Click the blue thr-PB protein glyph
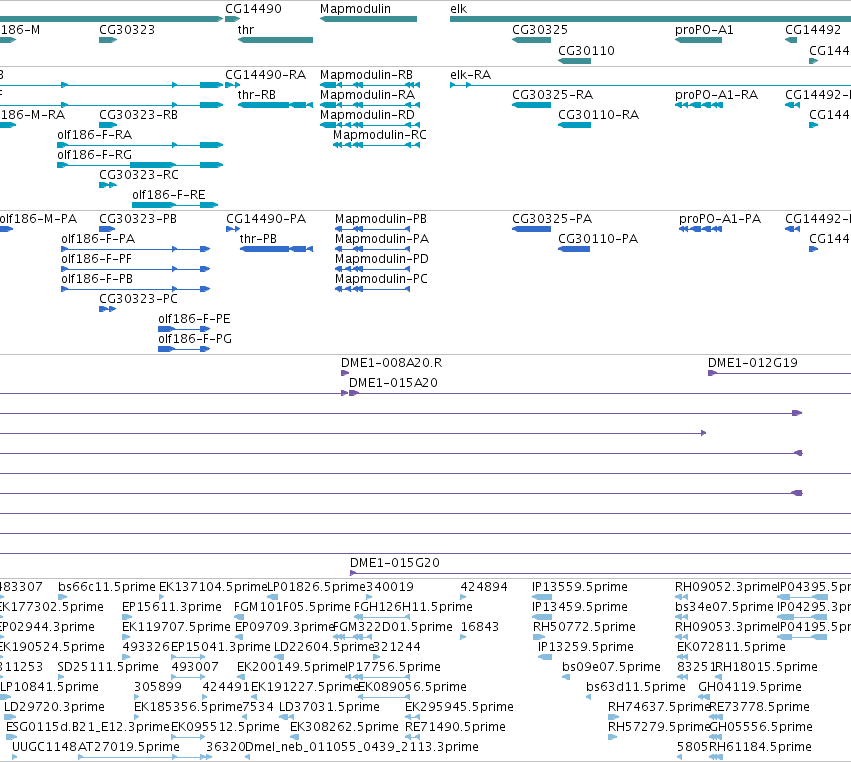The image size is (851, 762). 276,249
